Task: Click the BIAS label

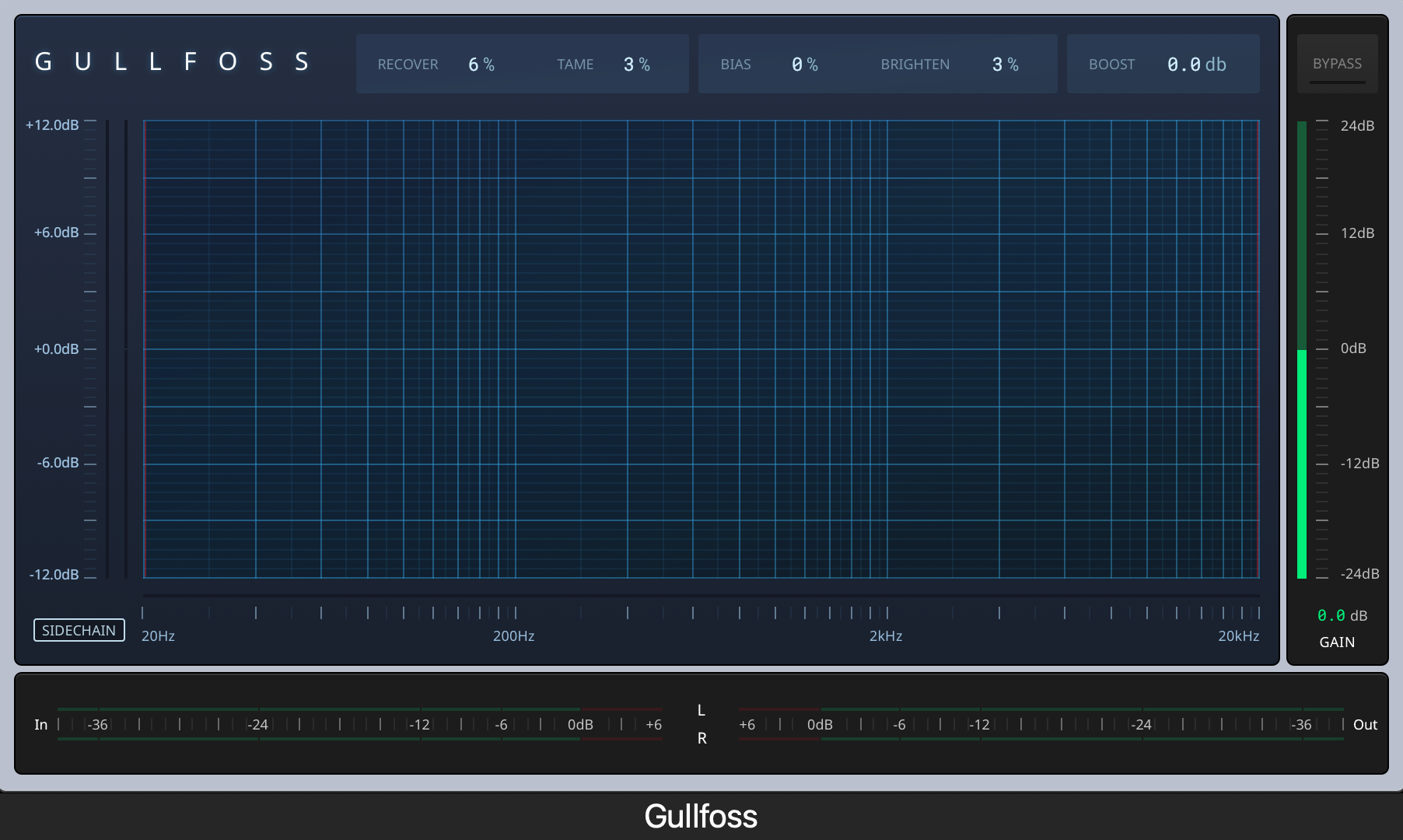Action: [x=736, y=65]
